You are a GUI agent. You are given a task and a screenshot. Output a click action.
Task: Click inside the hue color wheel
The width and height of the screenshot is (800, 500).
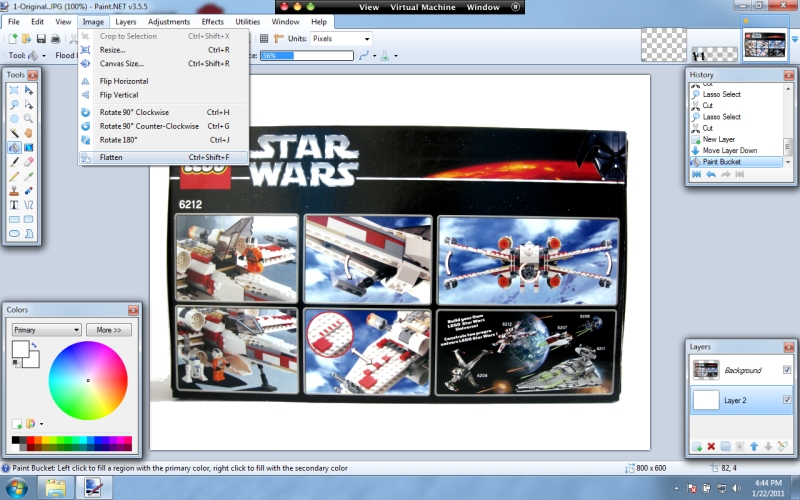[88, 381]
